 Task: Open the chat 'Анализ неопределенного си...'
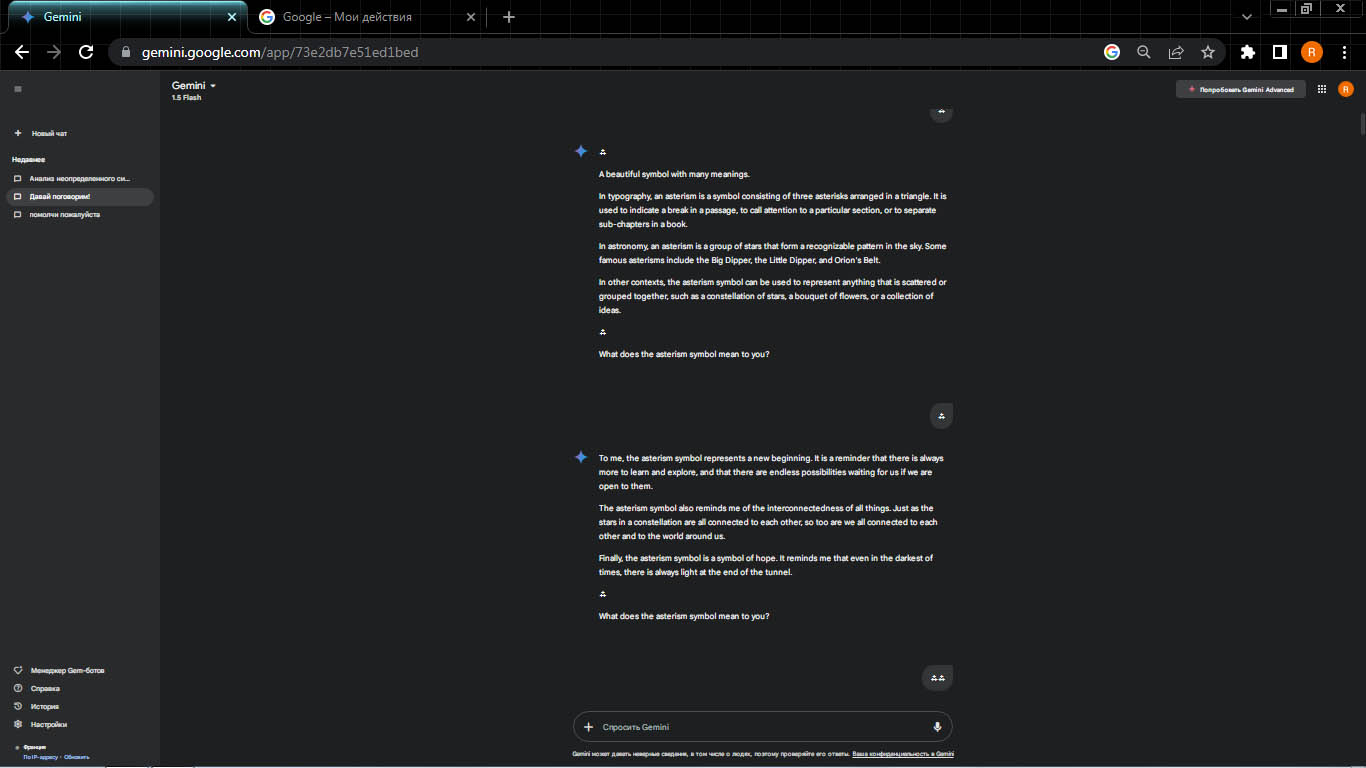coord(78,179)
